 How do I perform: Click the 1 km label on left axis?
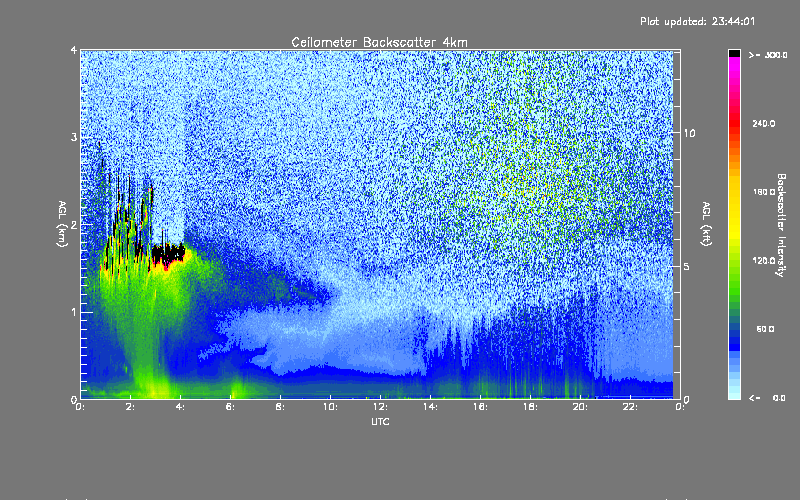[74, 312]
